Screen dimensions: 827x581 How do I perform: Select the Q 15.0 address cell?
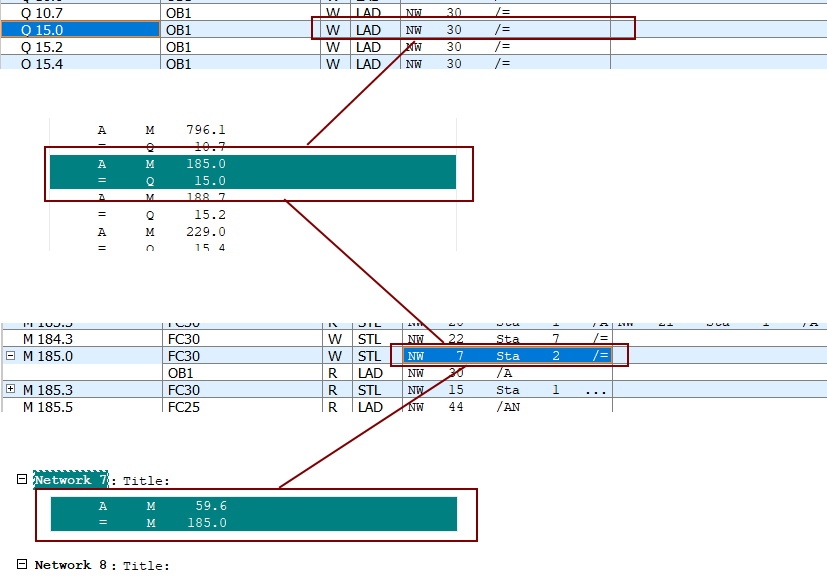[x=80, y=30]
